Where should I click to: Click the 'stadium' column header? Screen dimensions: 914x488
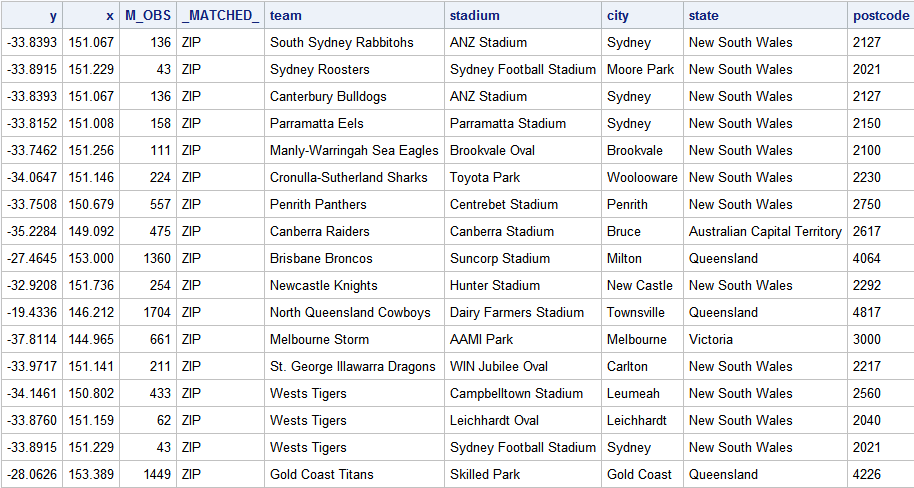(475, 15)
